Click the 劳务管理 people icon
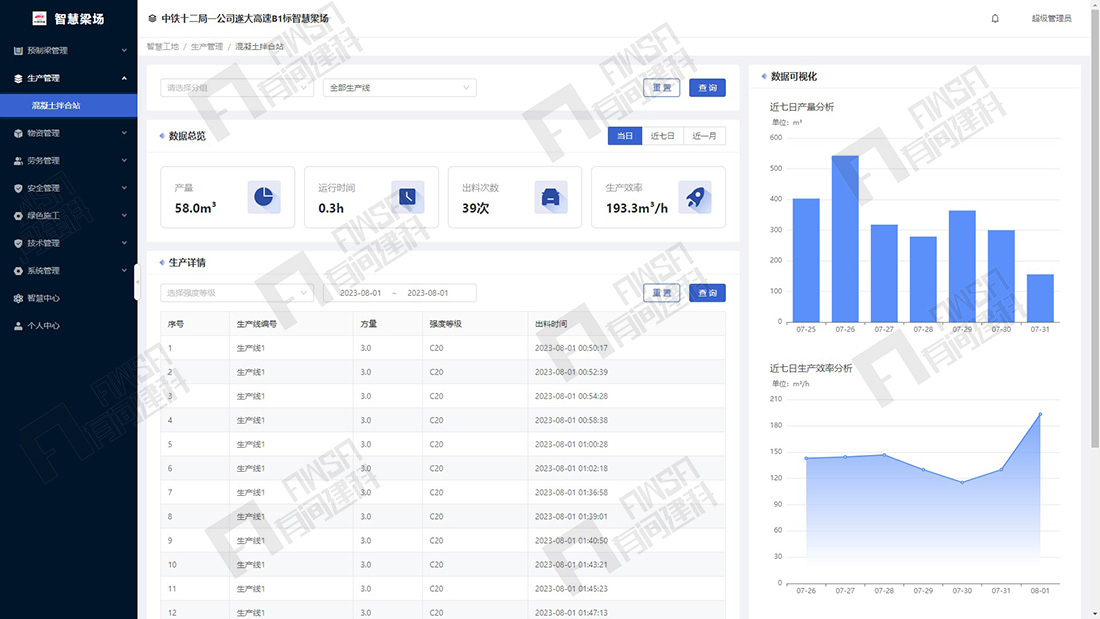 (18, 161)
